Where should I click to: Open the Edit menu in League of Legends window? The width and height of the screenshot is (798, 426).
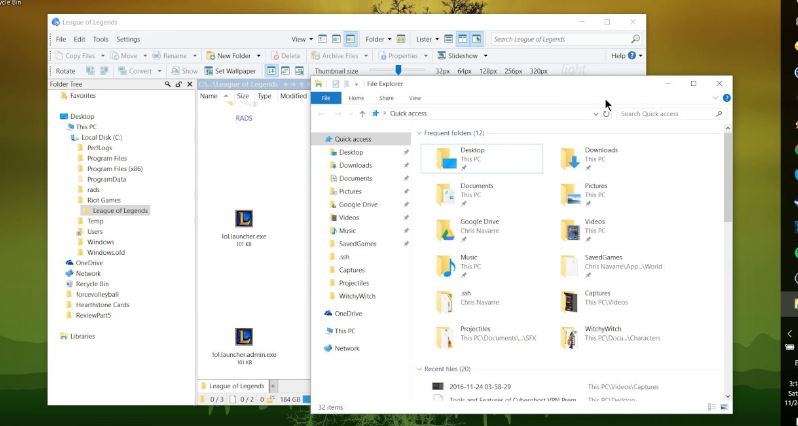pos(79,39)
